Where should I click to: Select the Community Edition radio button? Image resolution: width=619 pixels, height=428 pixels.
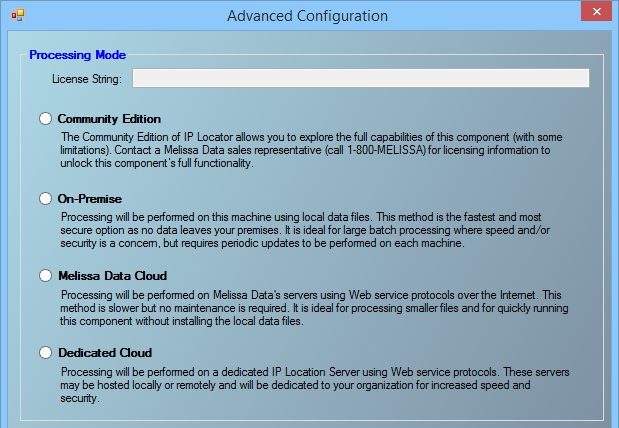(x=45, y=119)
